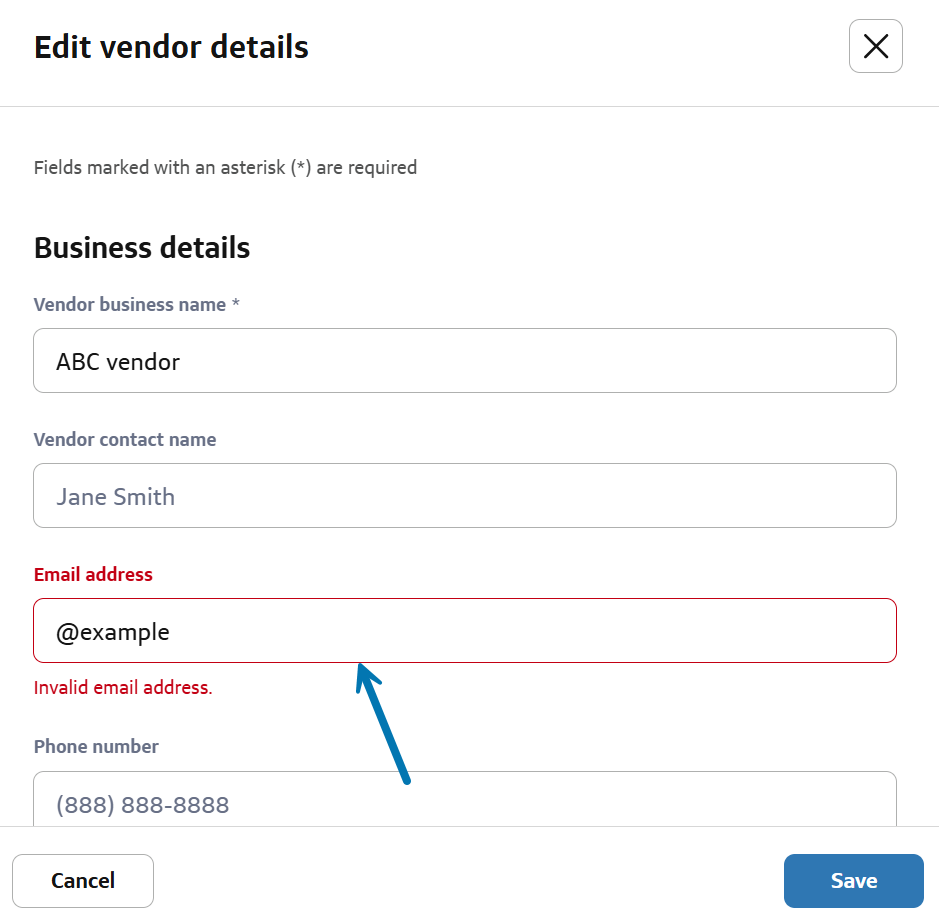Screen dimensions: 939x922
Task: Click the 'Edit vendor details' dialog title
Action: (171, 47)
